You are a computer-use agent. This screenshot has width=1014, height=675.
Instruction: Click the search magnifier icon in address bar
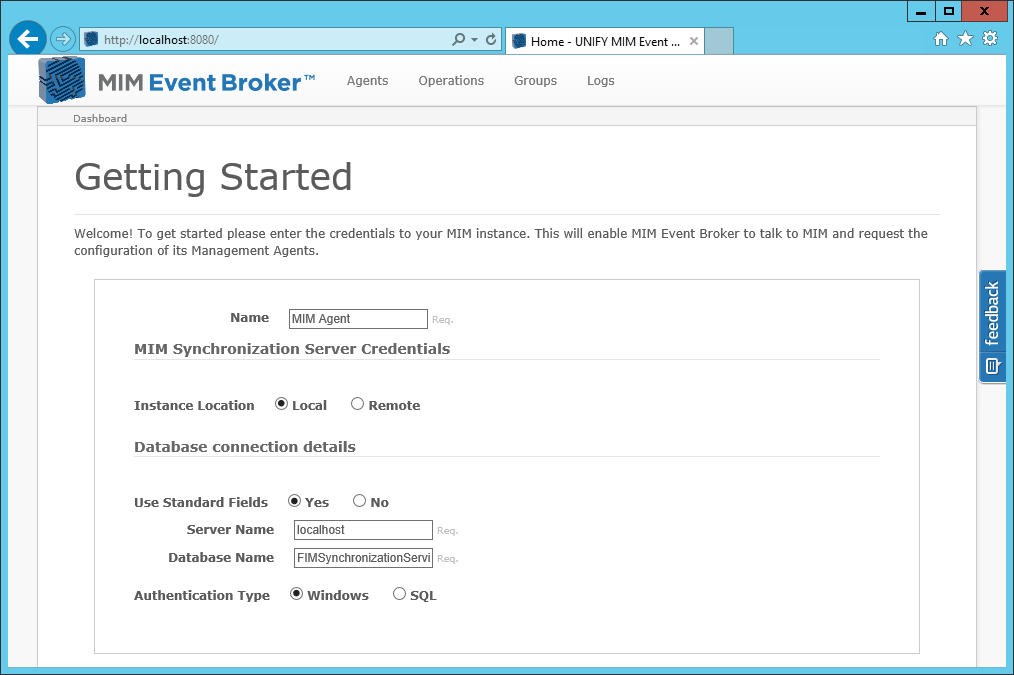(x=458, y=39)
